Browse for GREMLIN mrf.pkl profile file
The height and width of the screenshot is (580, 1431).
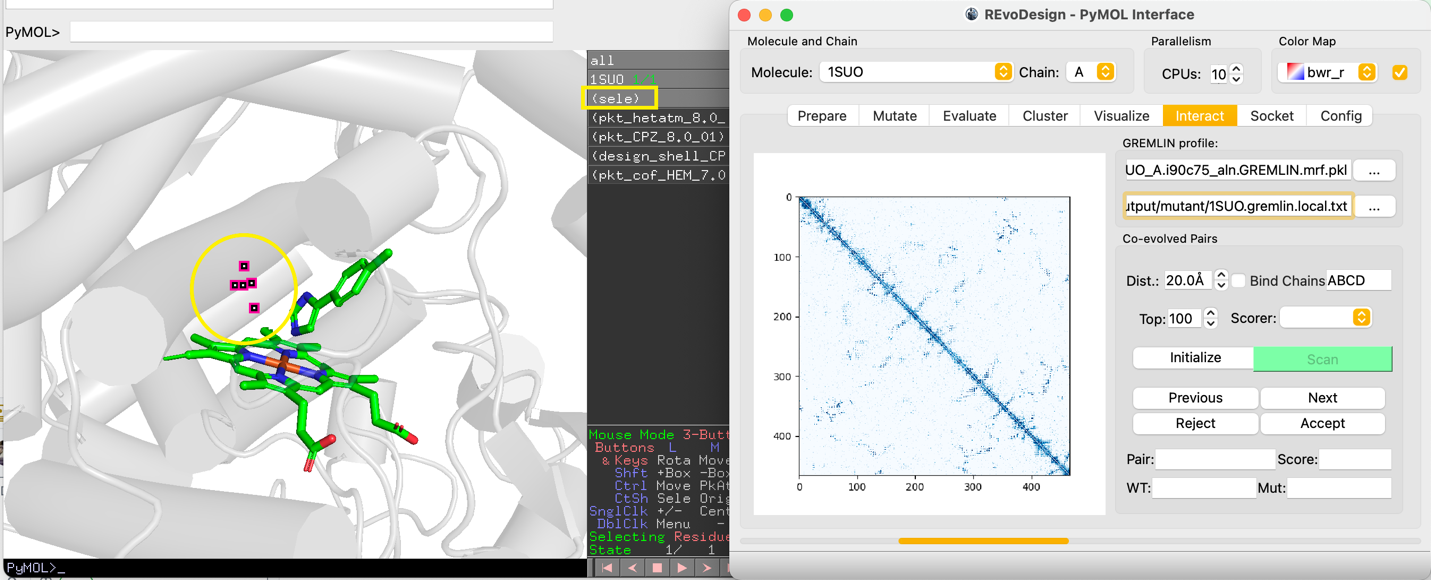pyautogui.click(x=1374, y=171)
